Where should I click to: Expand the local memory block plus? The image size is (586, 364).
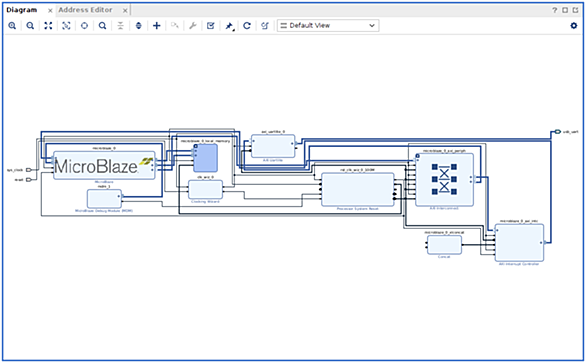[x=195, y=146]
